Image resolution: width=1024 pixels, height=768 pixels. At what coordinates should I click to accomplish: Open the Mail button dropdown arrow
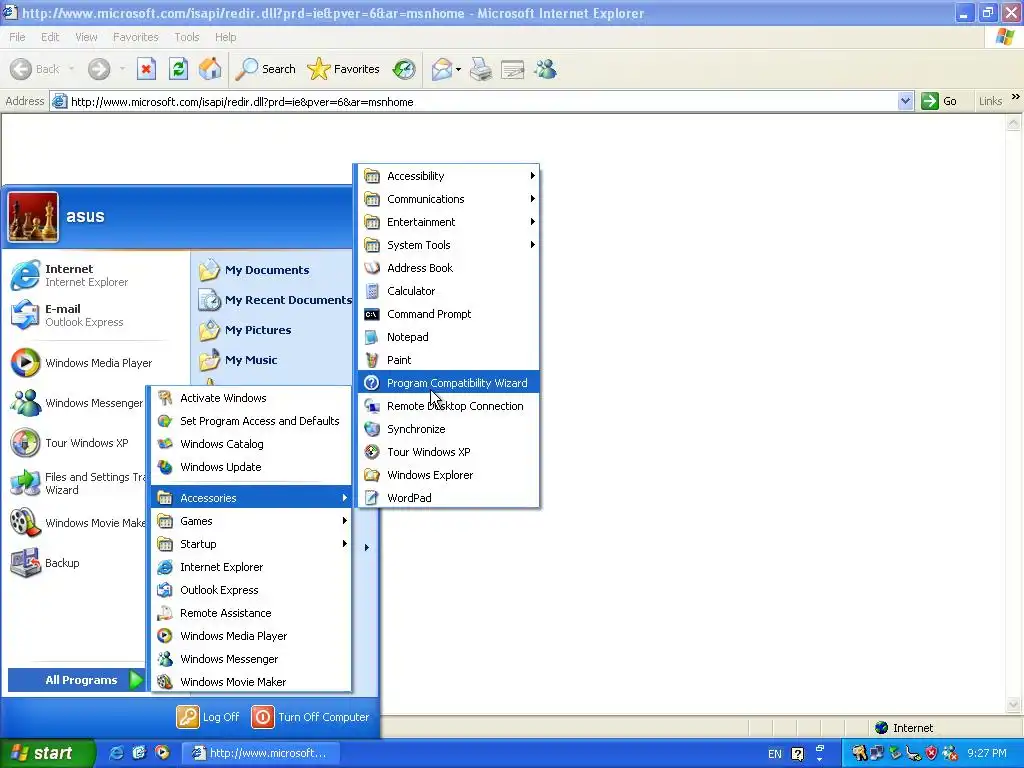pos(458,69)
